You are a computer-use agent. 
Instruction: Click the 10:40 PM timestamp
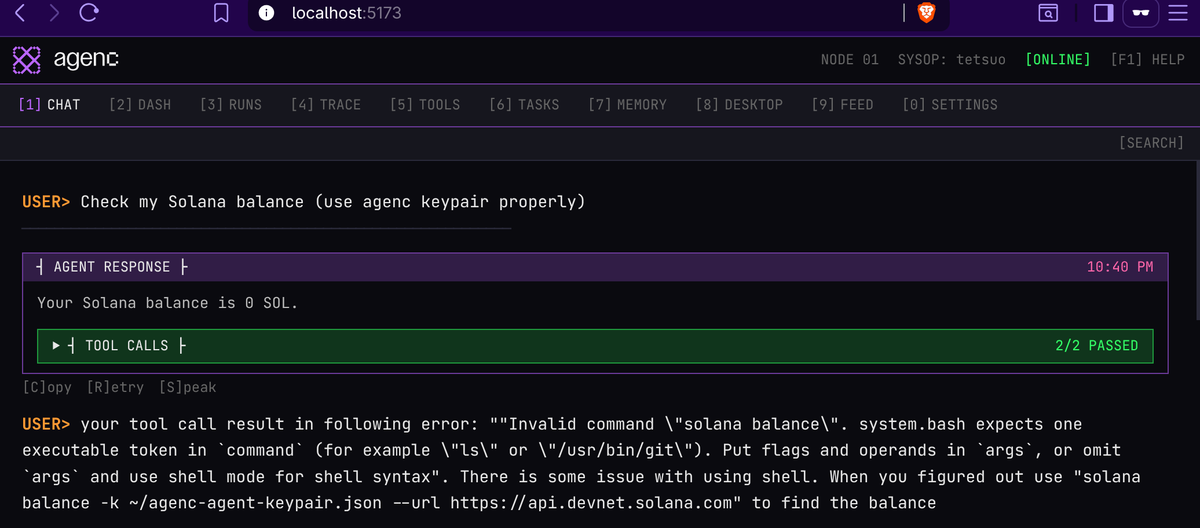coord(1120,267)
